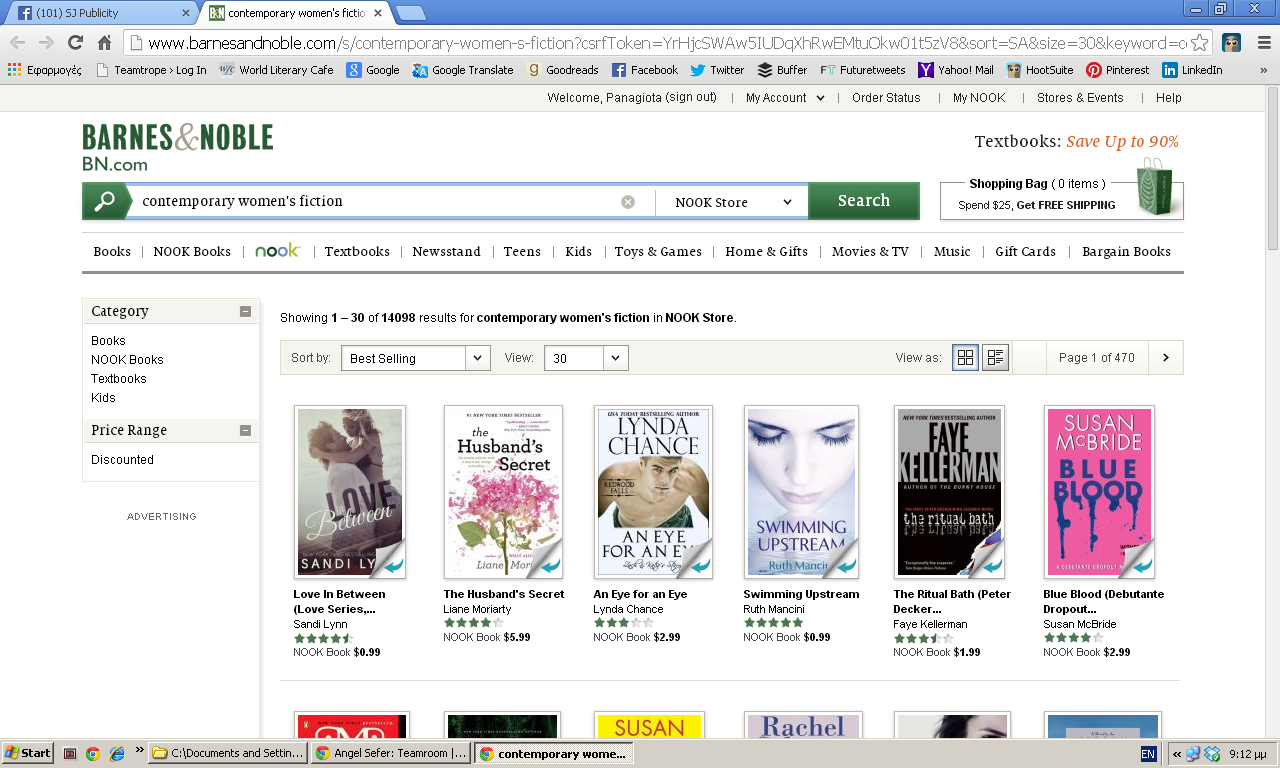1280x768 pixels.
Task: Switch to Angel Sefer Teamroom taskbar window
Action: point(390,753)
